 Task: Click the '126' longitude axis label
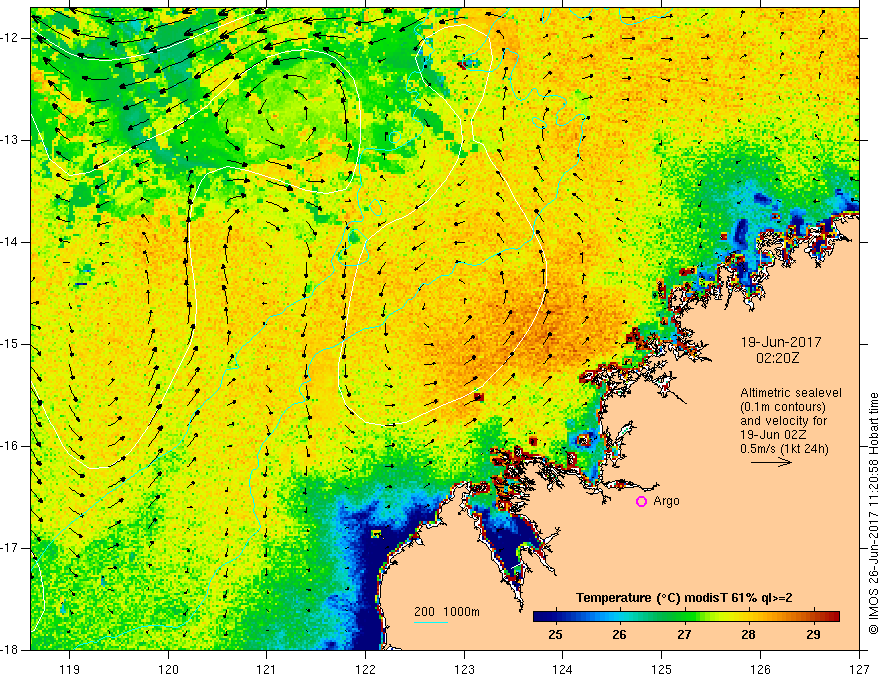tap(760, 670)
